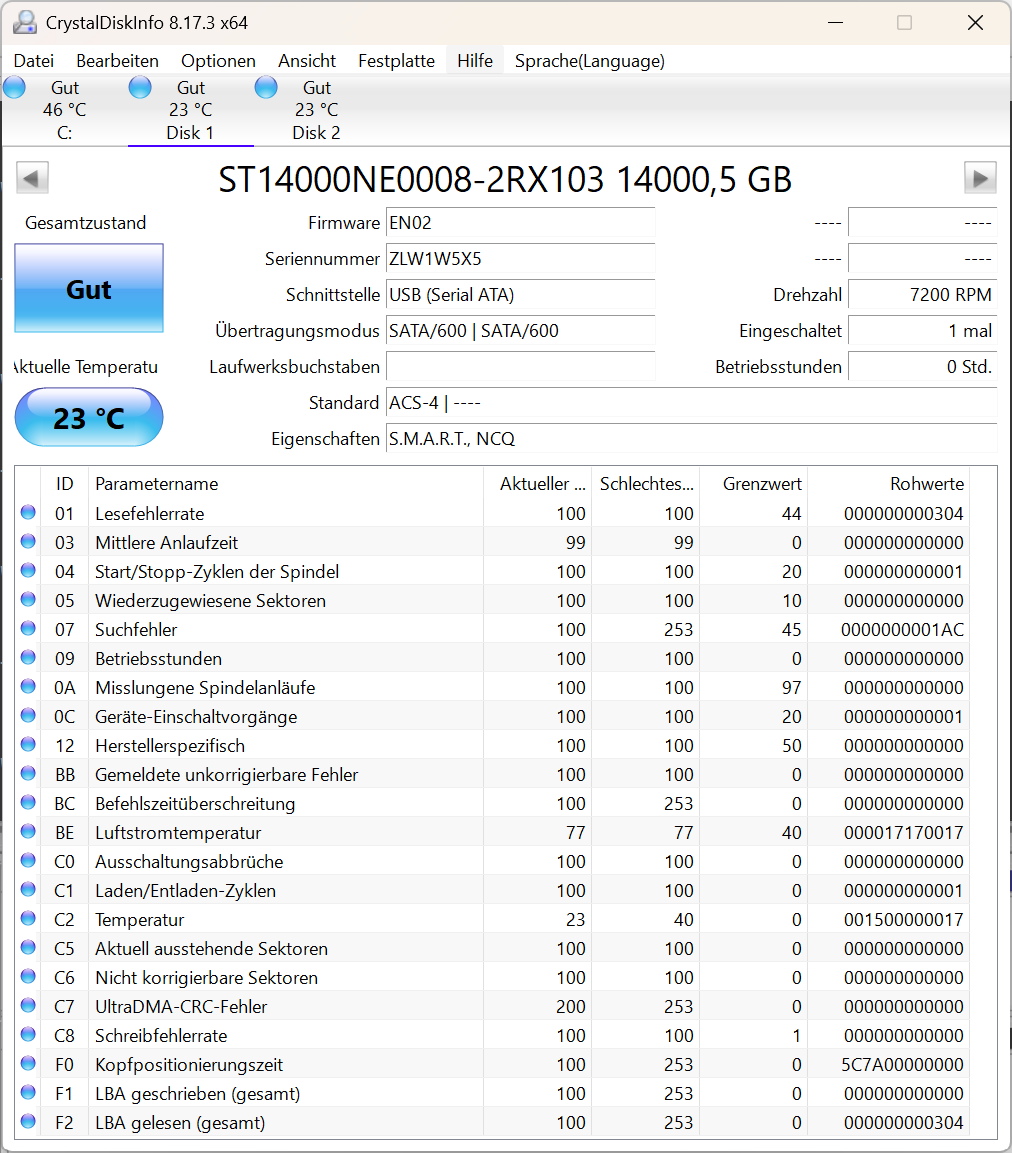Click status orb for Geräte-Einschaltvorgänge
Screen dimensions: 1012x1153
pos(28,715)
